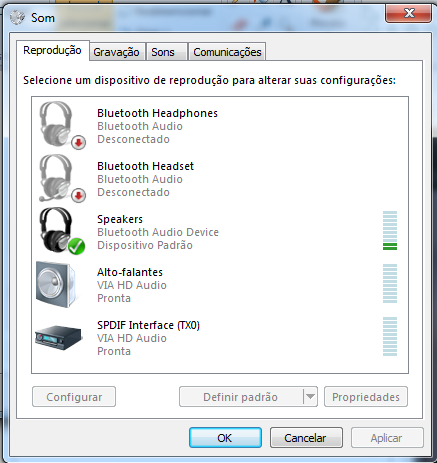Click the Speakers default device headphone icon
This screenshot has width=437, height=463.
tap(59, 231)
